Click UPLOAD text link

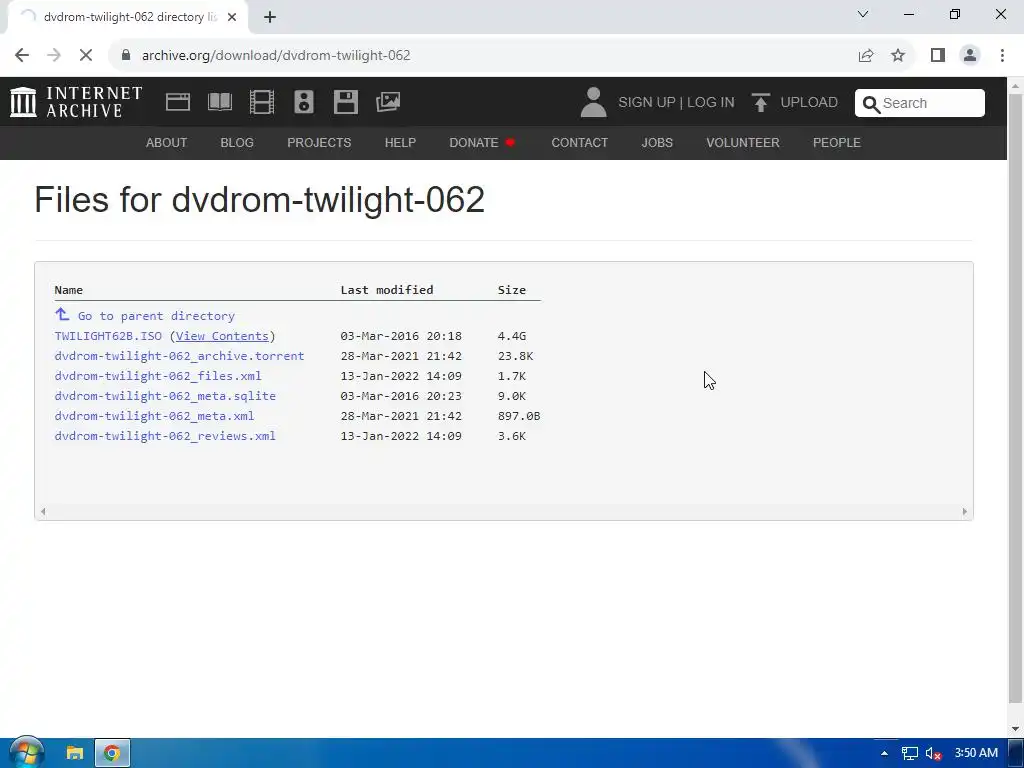[x=809, y=103]
